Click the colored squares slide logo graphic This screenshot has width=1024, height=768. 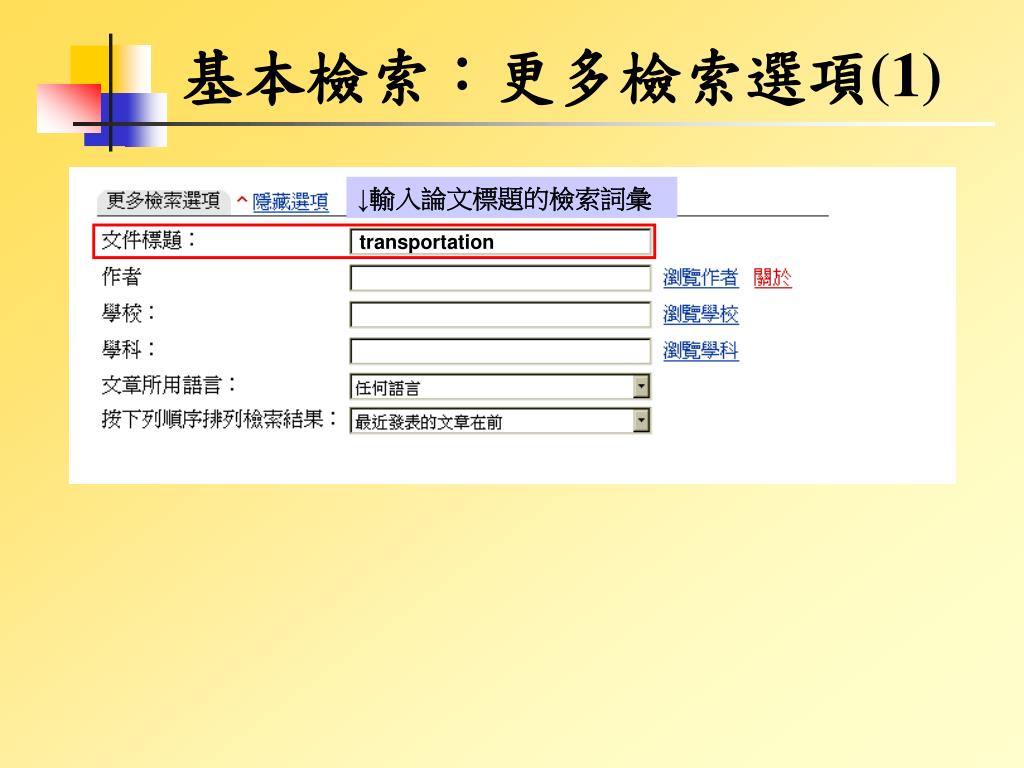[x=102, y=94]
